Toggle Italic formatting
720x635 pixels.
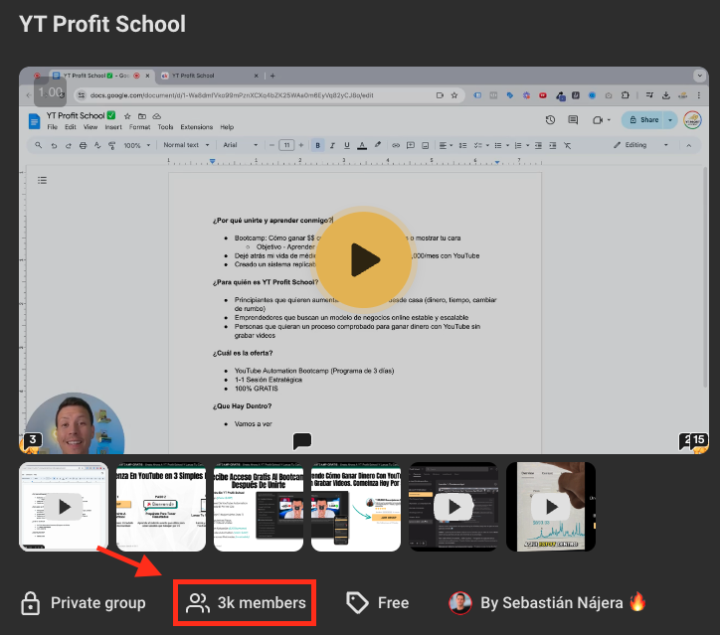tap(332, 145)
